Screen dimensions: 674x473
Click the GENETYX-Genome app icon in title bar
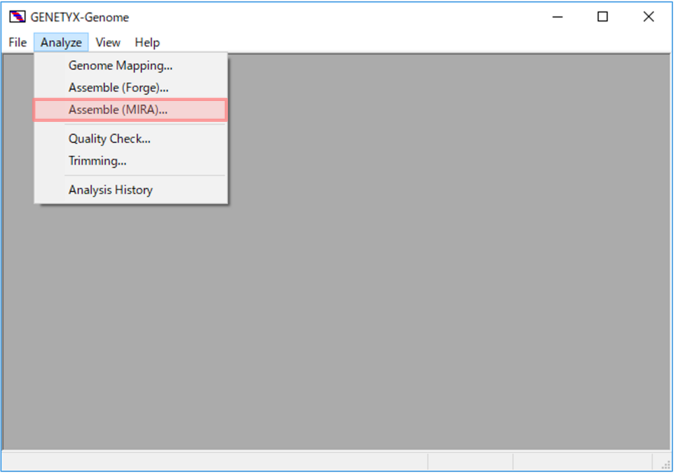pyautogui.click(x=17, y=17)
